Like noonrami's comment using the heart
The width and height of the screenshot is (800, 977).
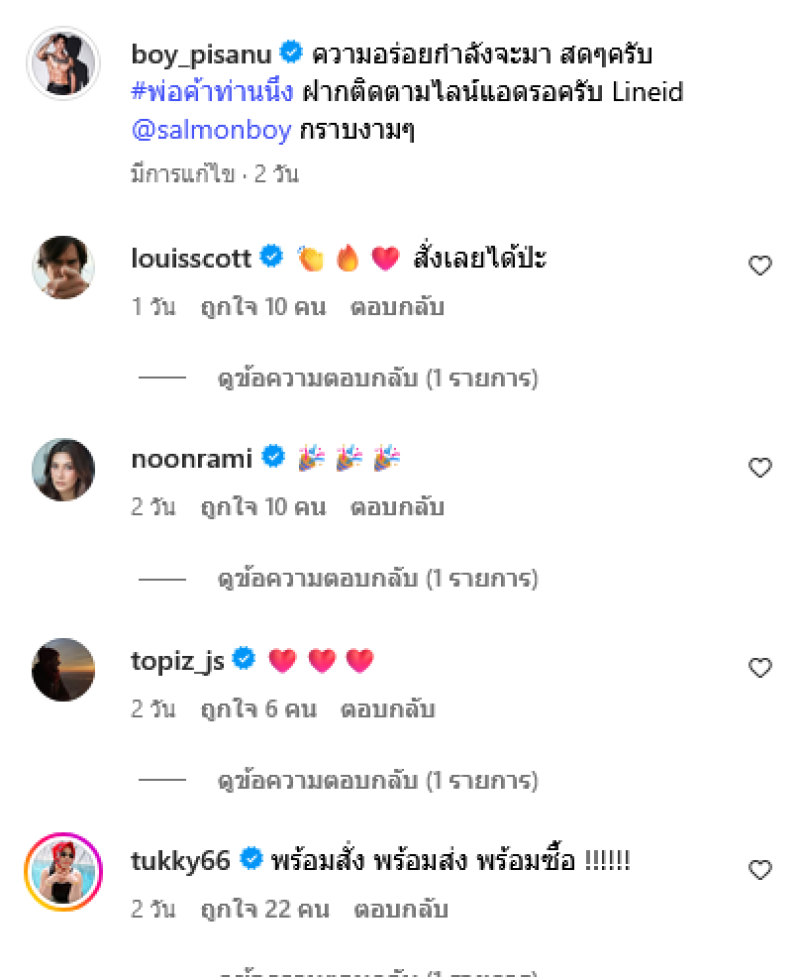tap(760, 467)
